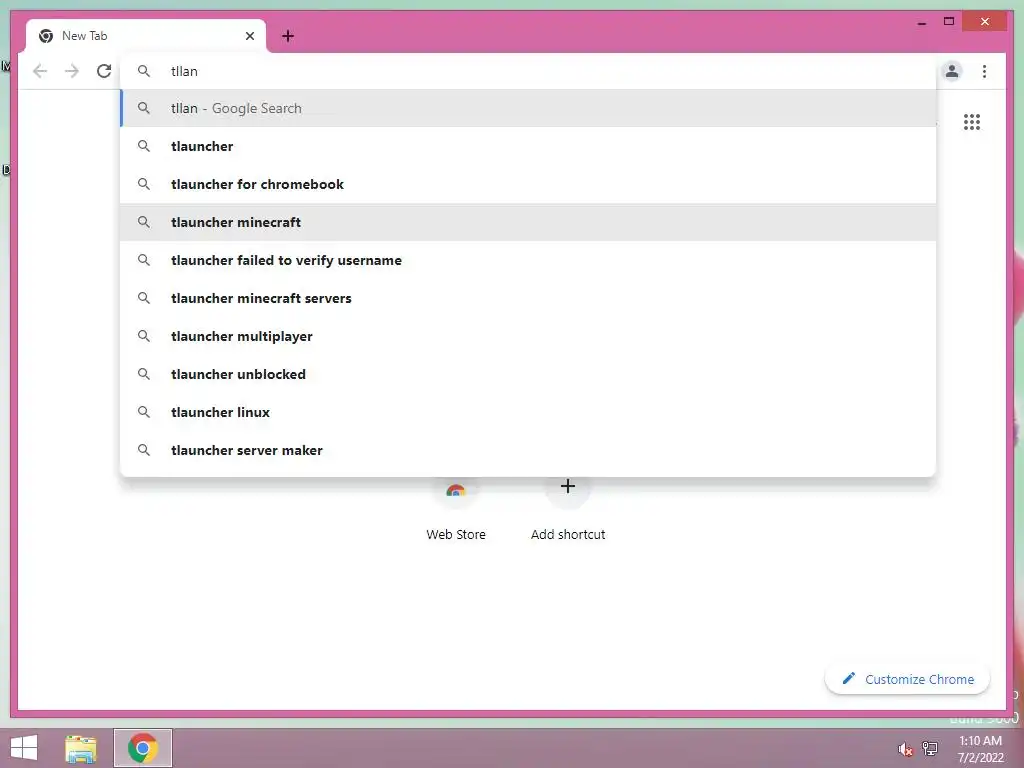The width and height of the screenshot is (1024, 768).
Task: Choose "tlauncher failed to verify username"
Action: click(528, 260)
